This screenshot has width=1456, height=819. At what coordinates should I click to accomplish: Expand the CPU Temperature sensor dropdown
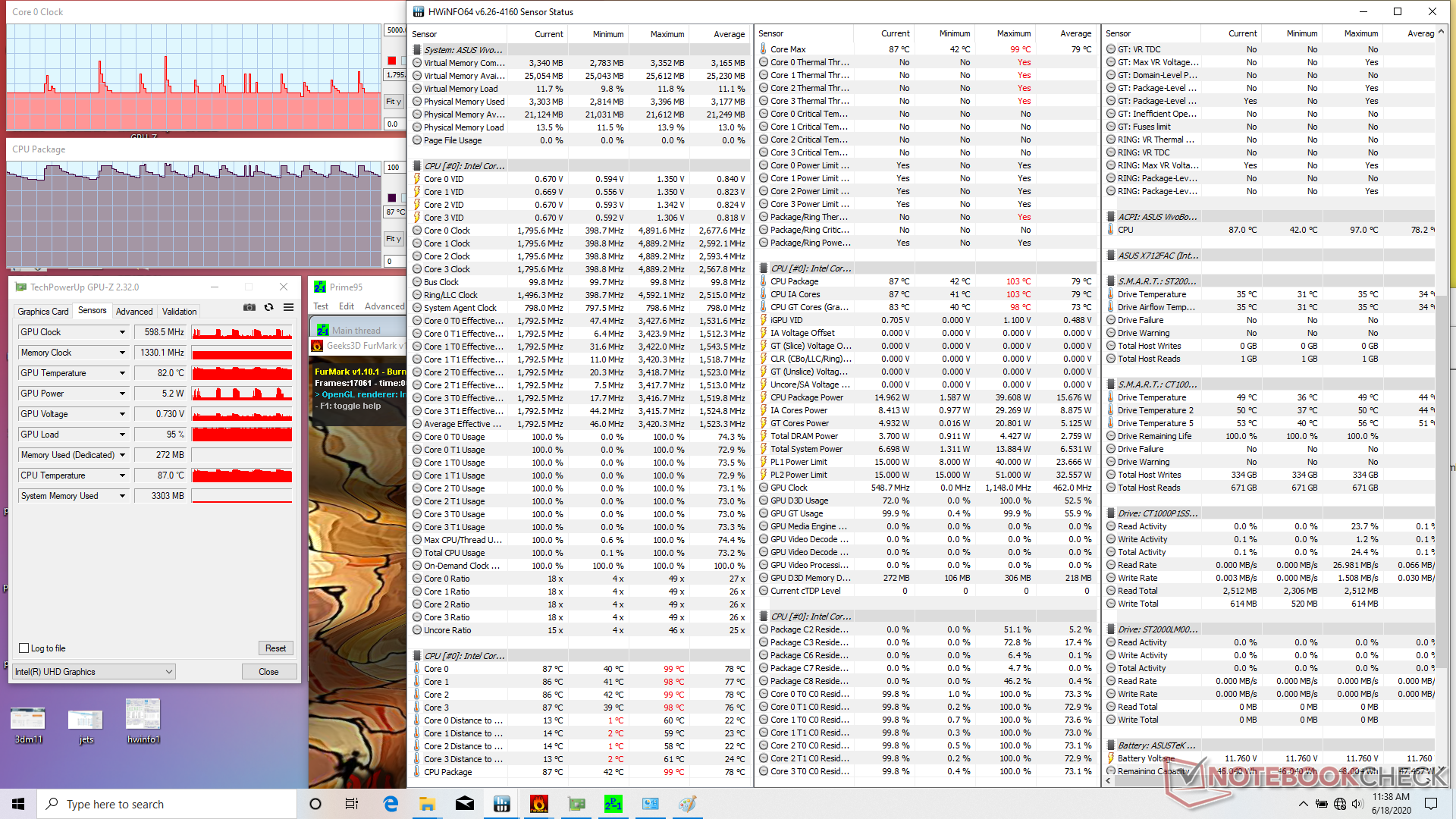[x=122, y=475]
